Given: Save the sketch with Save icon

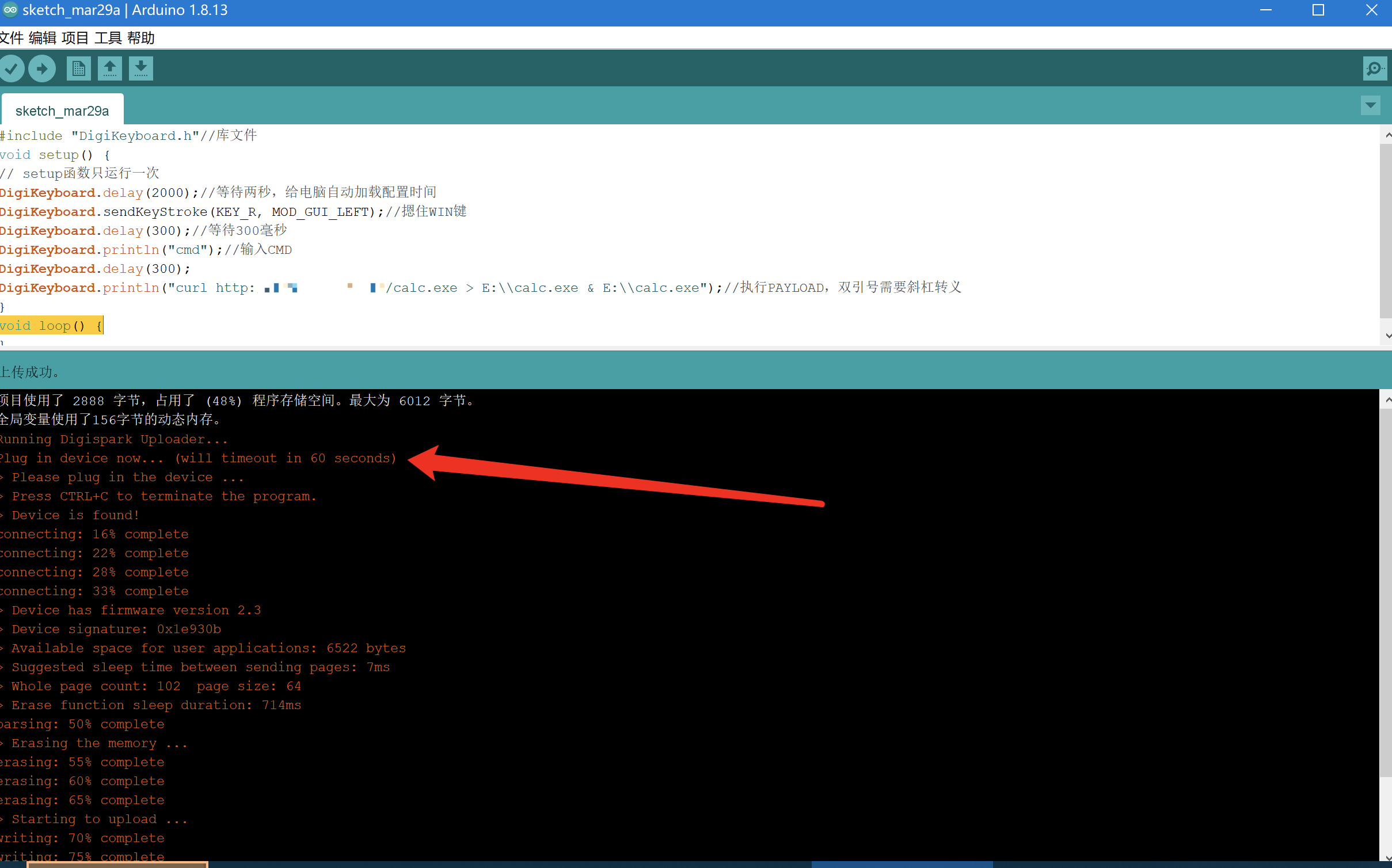Looking at the screenshot, I should click(x=141, y=68).
